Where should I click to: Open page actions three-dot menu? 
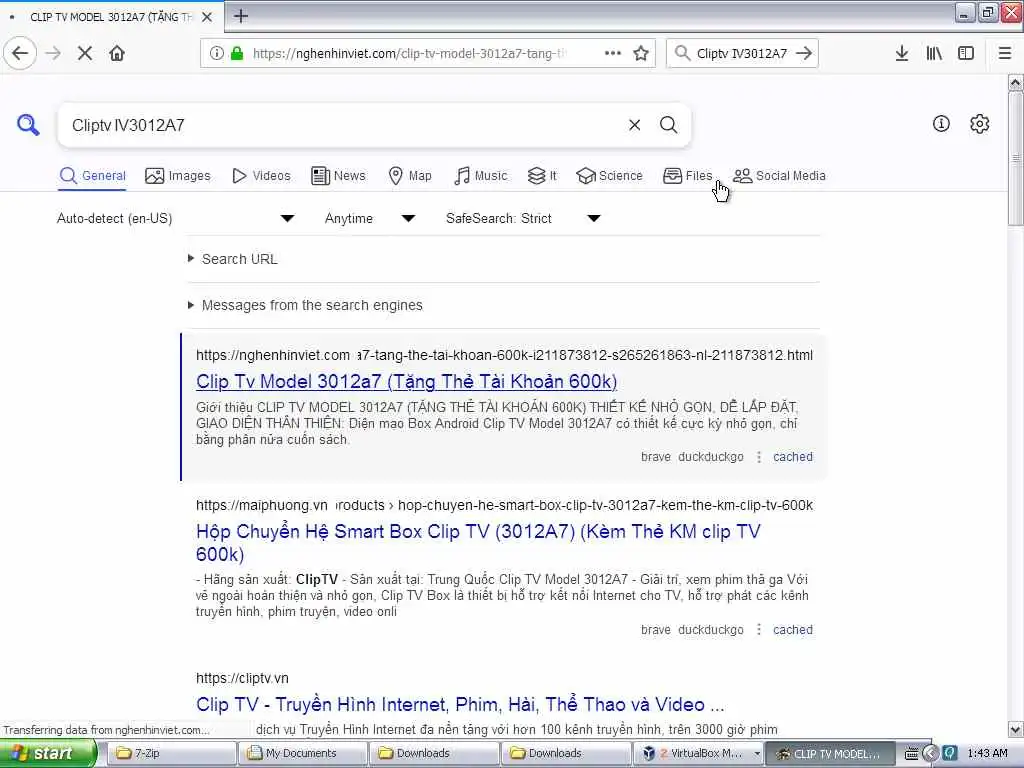click(613, 54)
